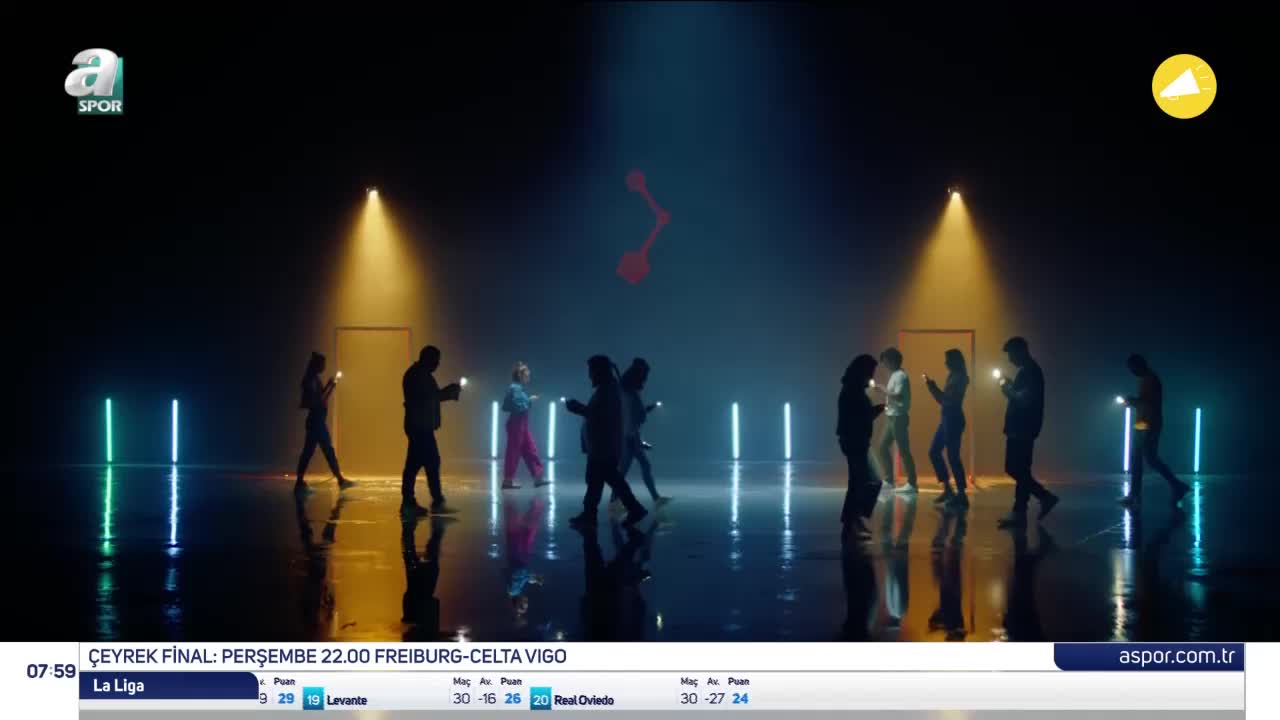Click Real Oviedo's 26 points value
Screen dimensions: 1280x720
[x=512, y=699]
